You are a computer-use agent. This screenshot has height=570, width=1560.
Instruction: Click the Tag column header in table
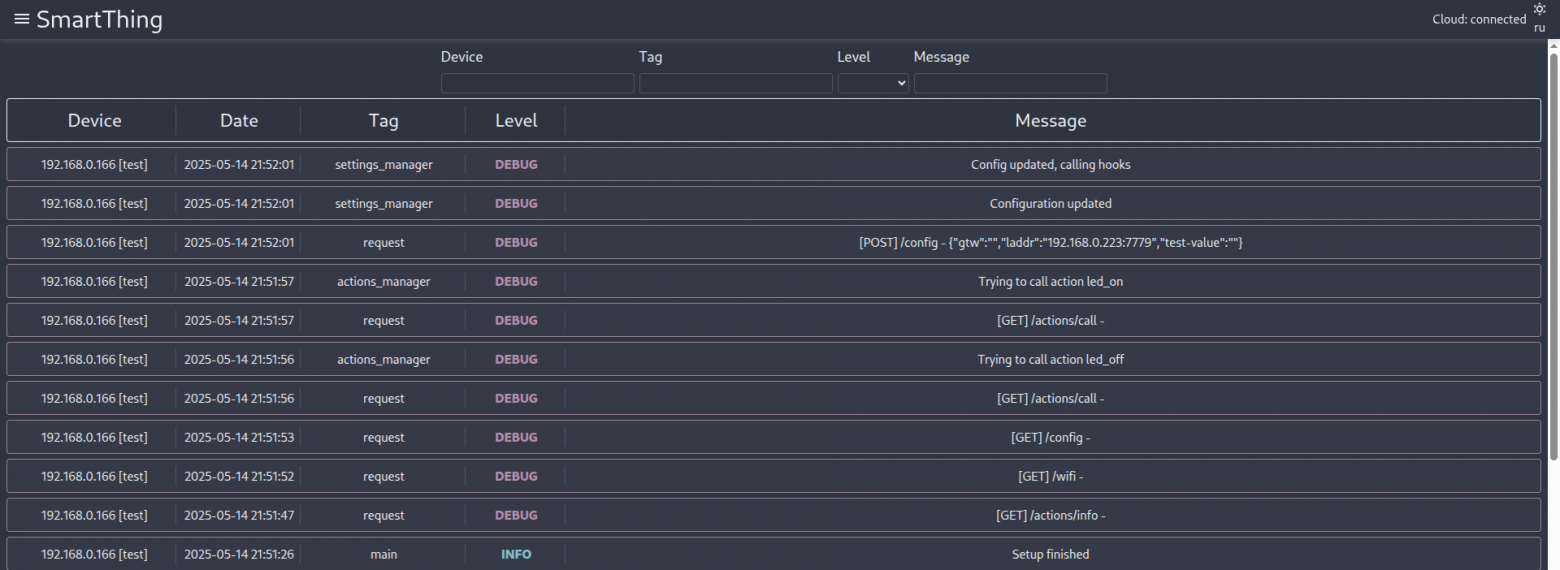[x=383, y=121]
